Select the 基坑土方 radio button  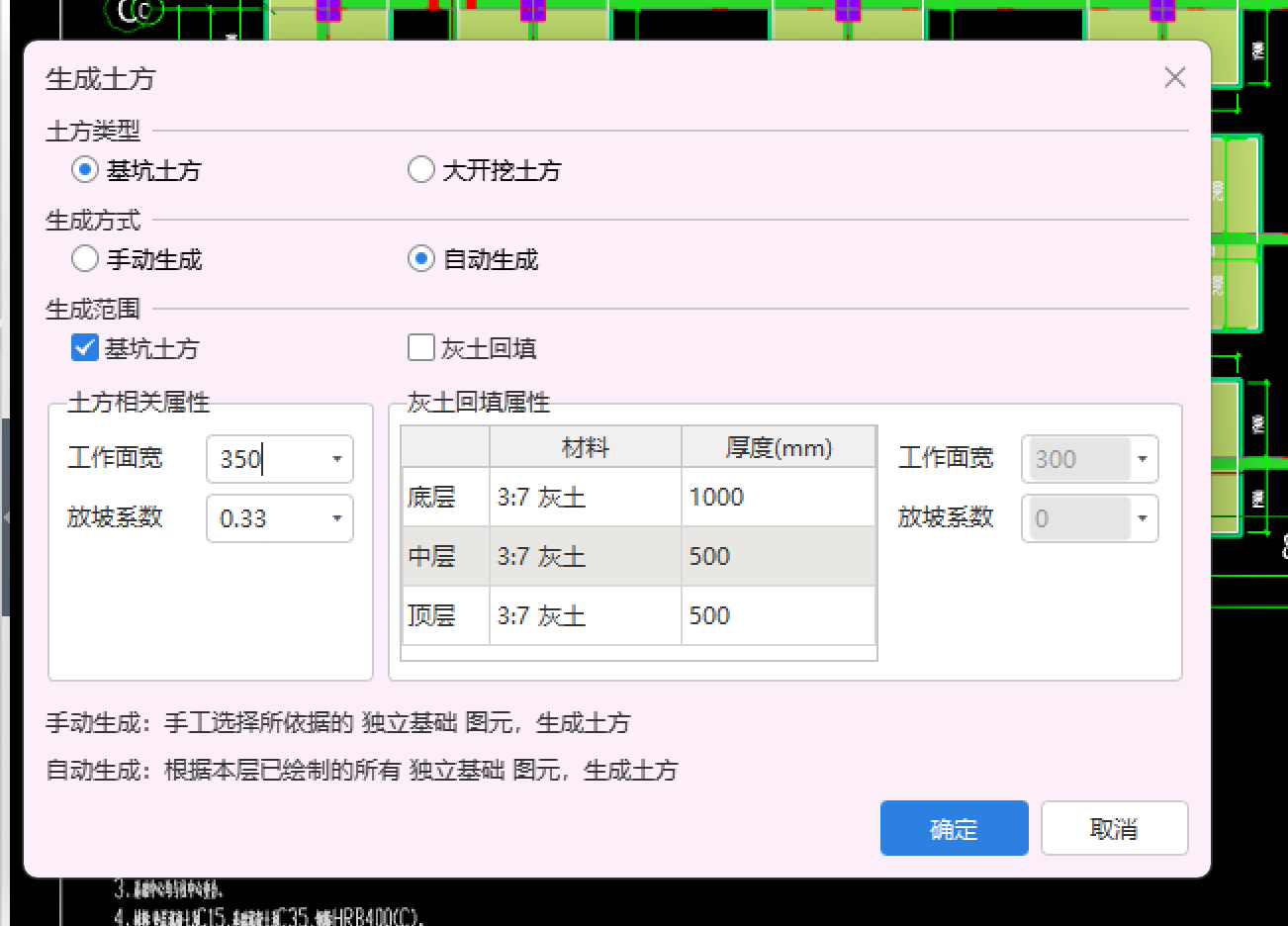pos(85,170)
